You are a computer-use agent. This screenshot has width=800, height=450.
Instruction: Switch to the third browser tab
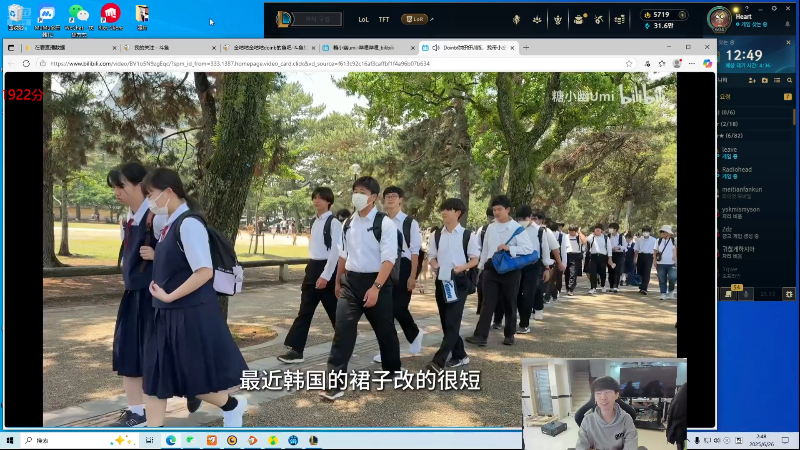pos(268,47)
